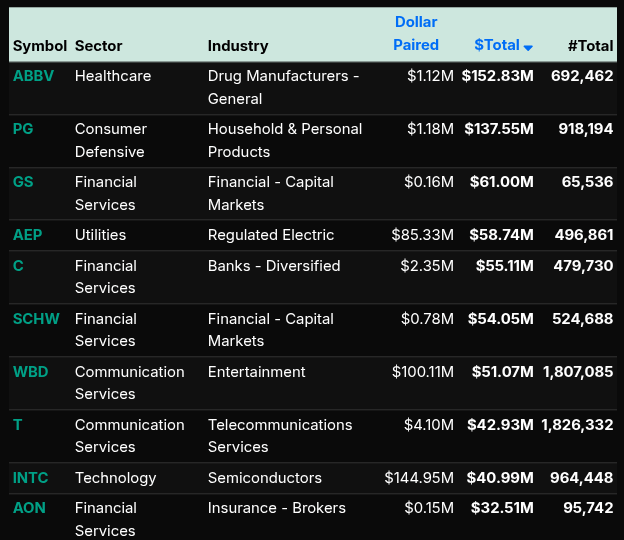Sort by the $Total descending arrow icon
Image resolution: width=624 pixels, height=540 pixels.
(528, 48)
